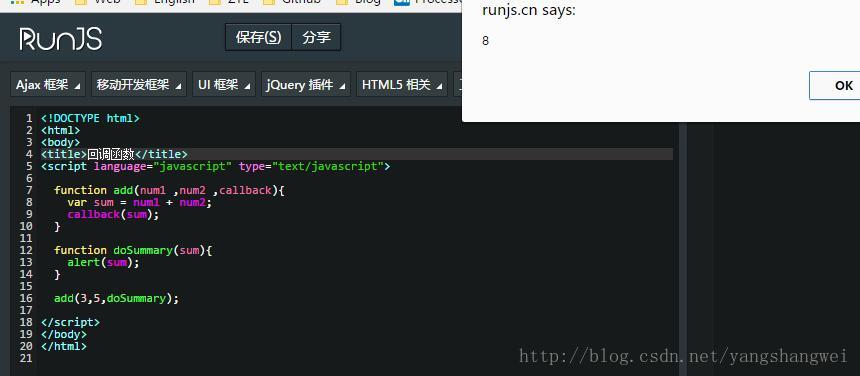The image size is (860, 376).
Task: Open the HTML5 相关 dropdown
Action: coord(402,84)
